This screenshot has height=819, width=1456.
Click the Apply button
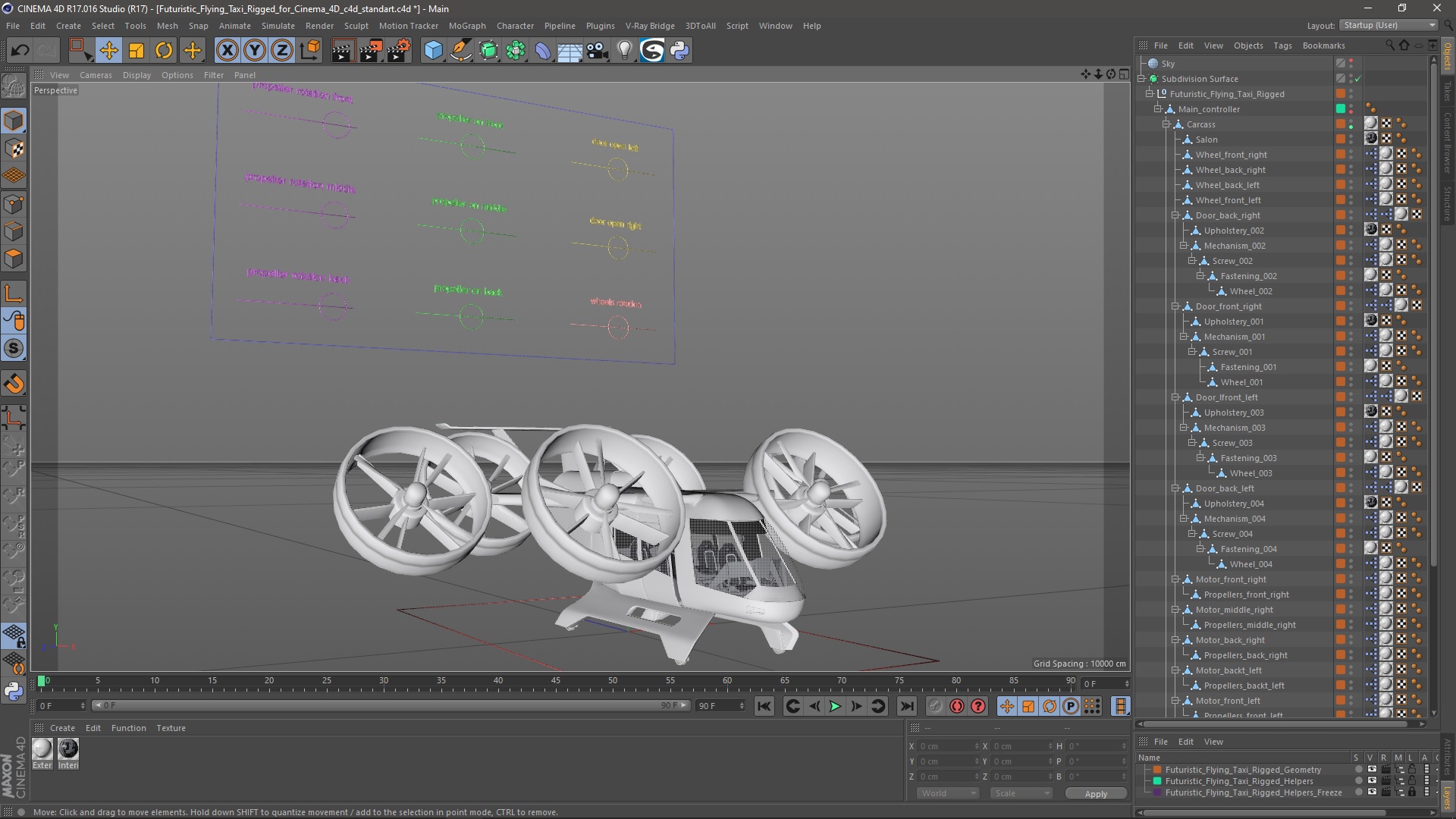pos(1096,793)
